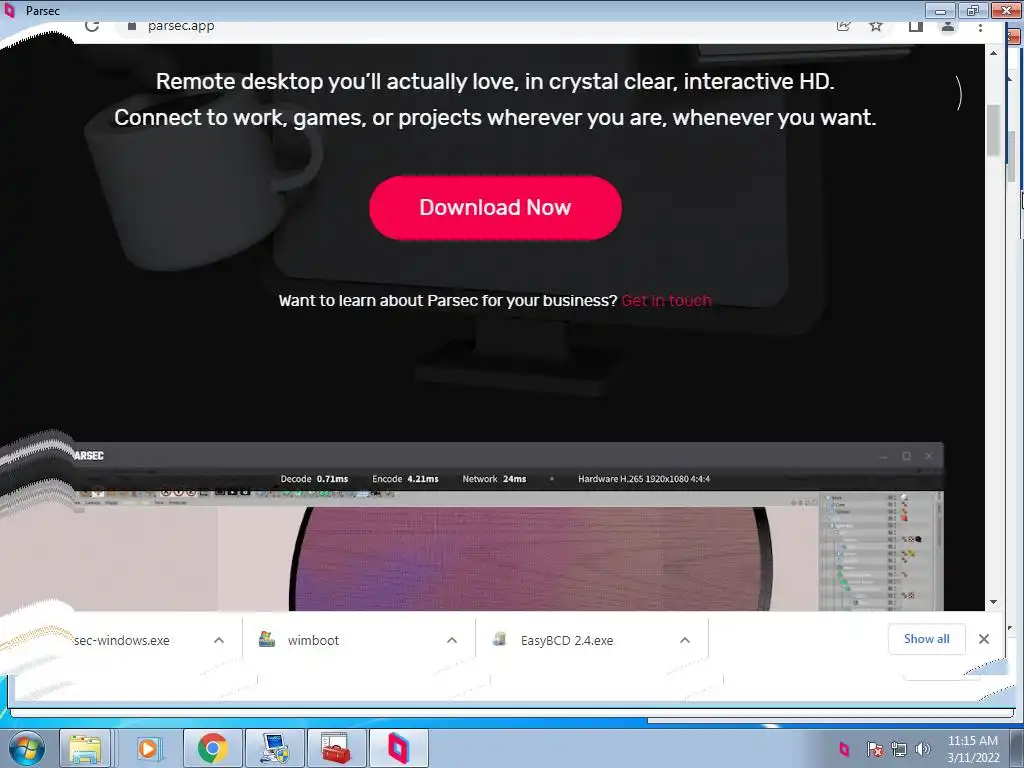Click Show all downloads
The image size is (1024, 768).
coord(926,639)
